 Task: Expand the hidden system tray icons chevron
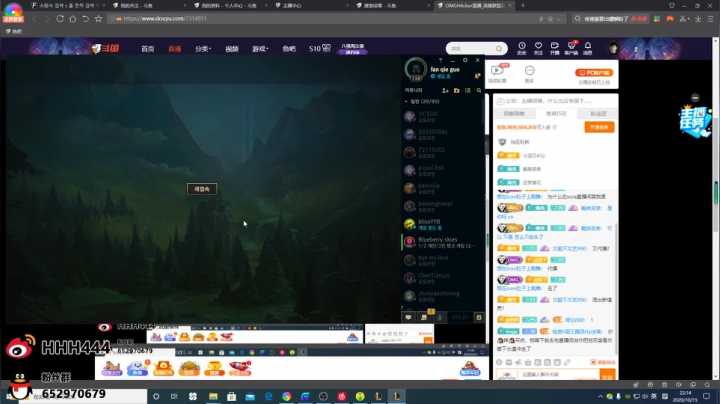[600, 396]
